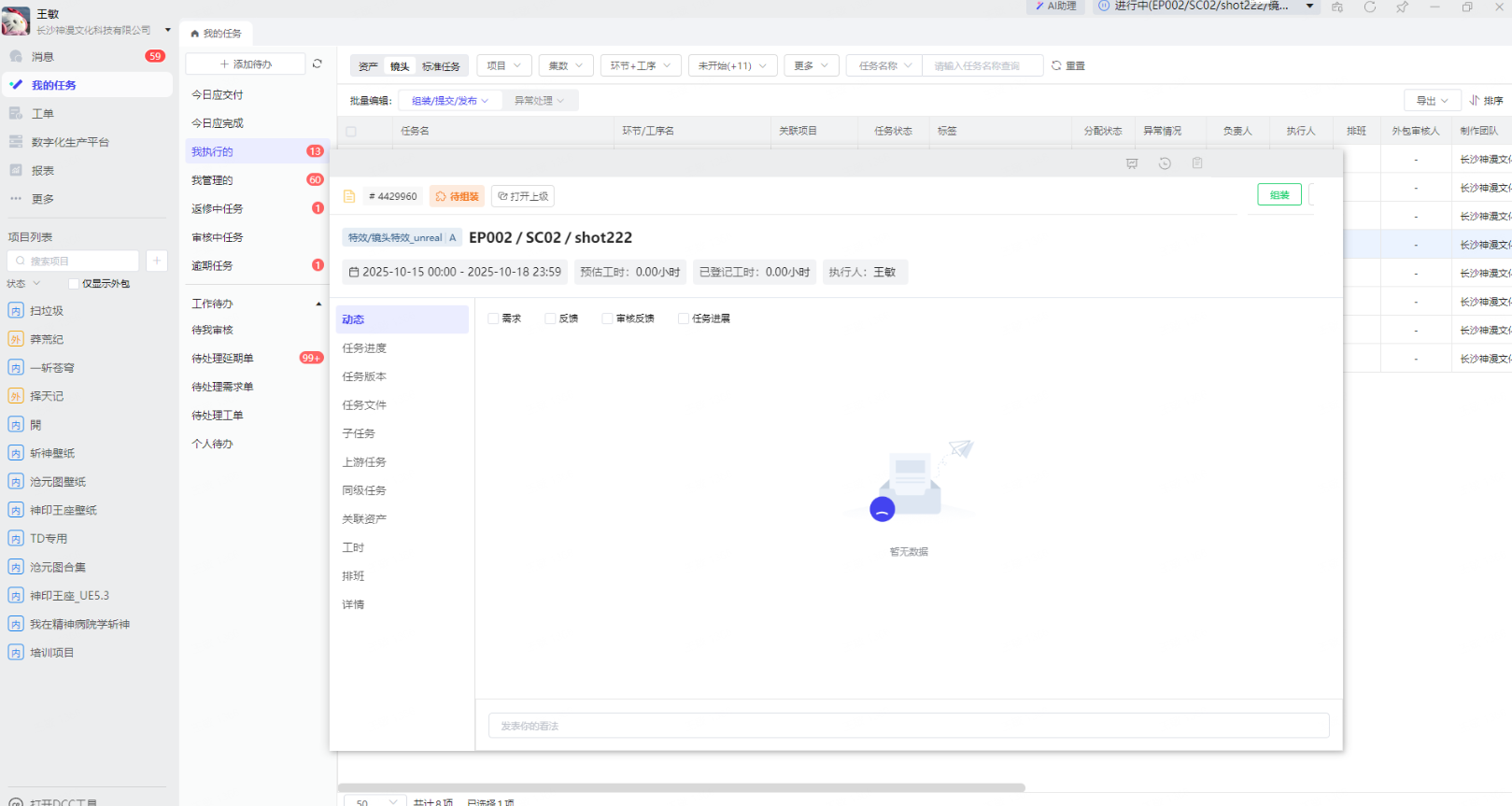Click the horizontal scrollbar at table bottom
The image size is (1512, 806).
[x=682, y=787]
